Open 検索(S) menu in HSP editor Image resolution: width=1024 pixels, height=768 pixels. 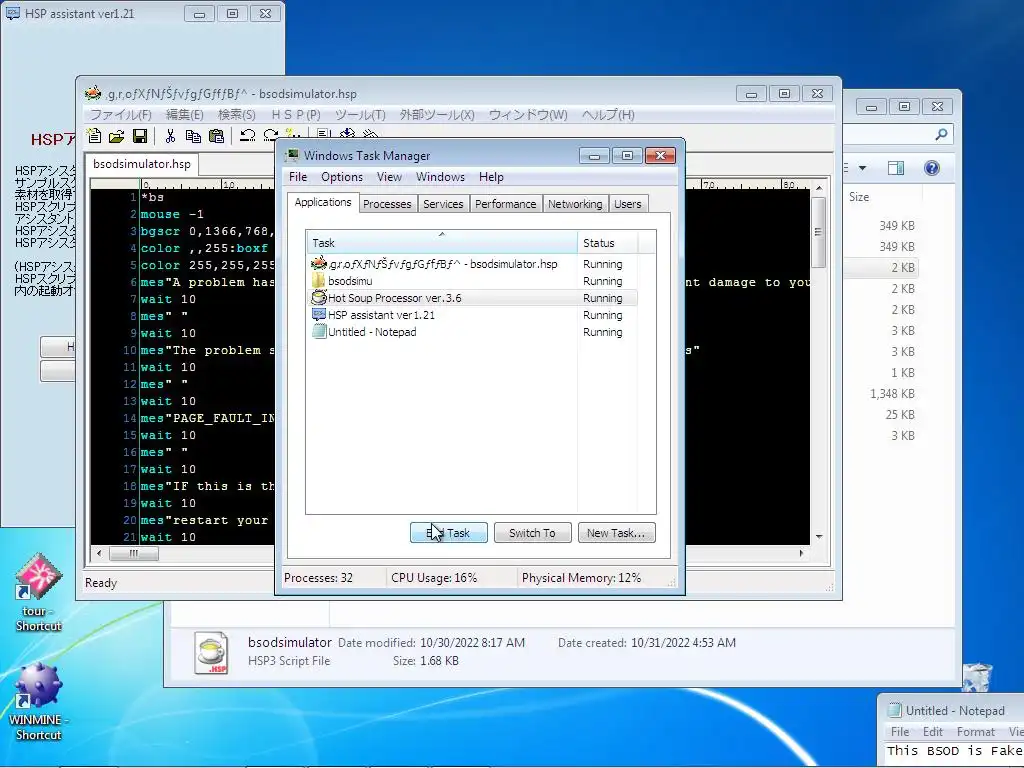click(236, 115)
